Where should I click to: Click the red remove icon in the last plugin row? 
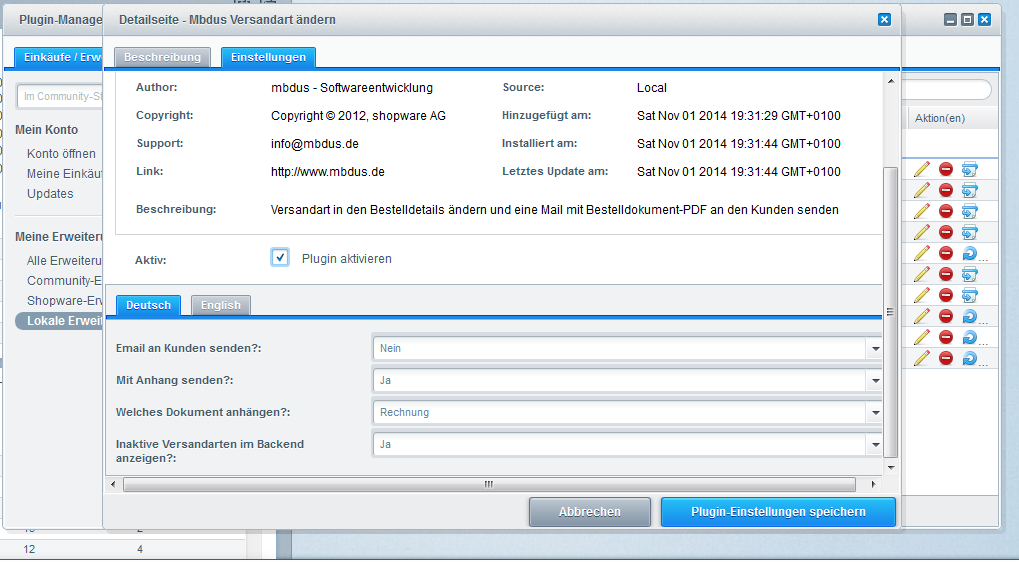pos(945,358)
